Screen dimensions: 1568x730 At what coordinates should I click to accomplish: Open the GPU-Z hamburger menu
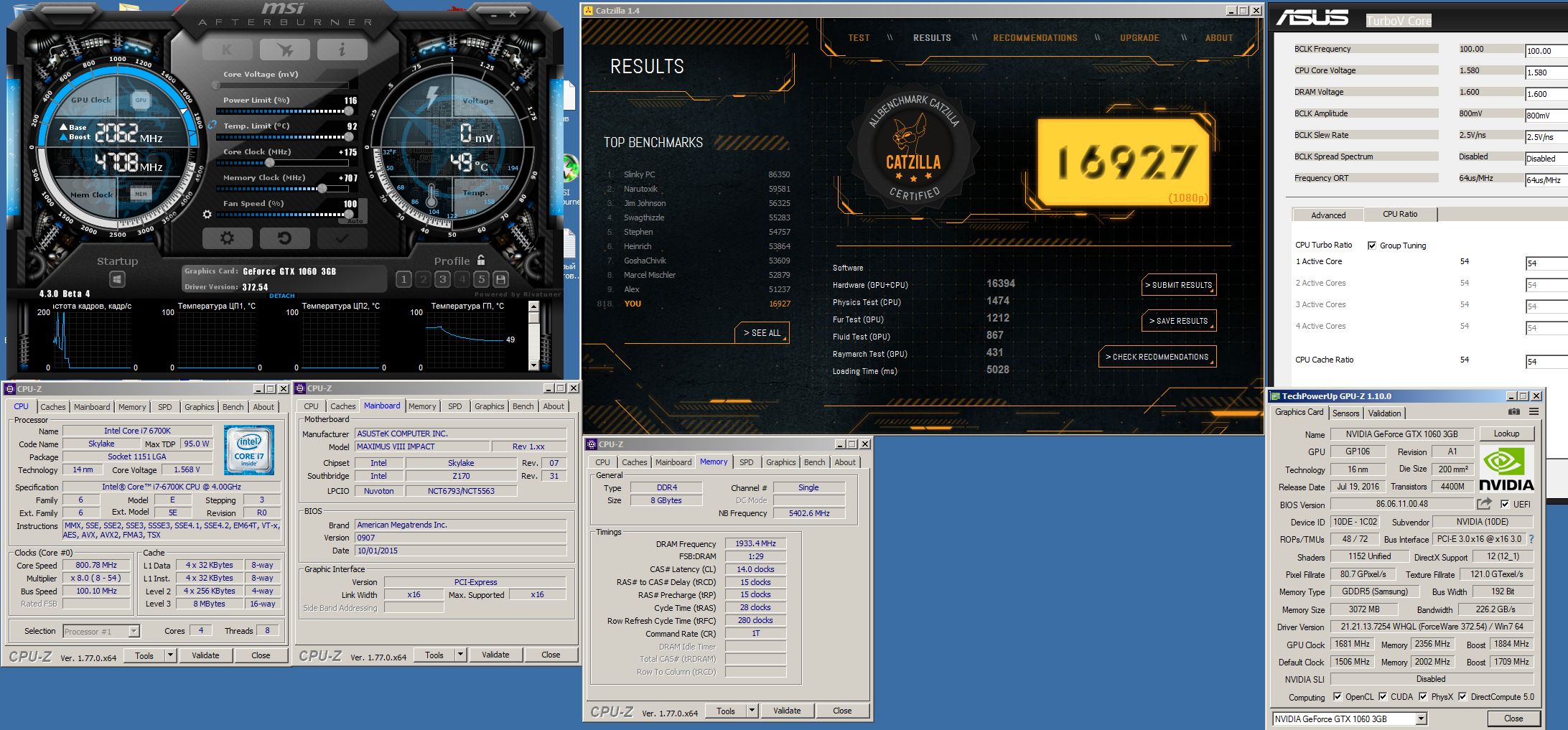pos(1534,412)
